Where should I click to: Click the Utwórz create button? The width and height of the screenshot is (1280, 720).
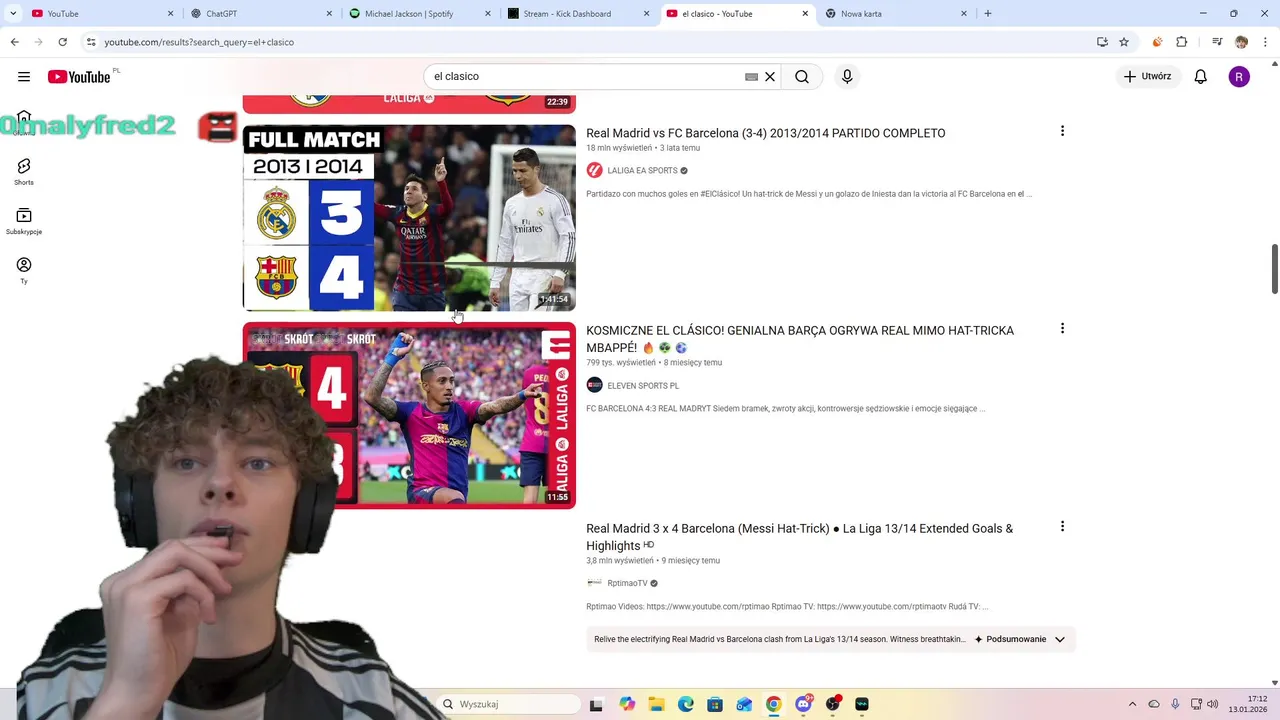click(1147, 77)
